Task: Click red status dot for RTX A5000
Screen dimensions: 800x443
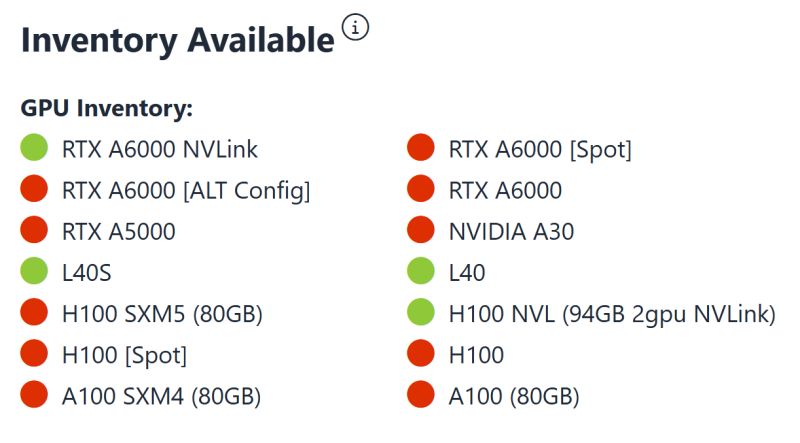Action: pos(34,231)
